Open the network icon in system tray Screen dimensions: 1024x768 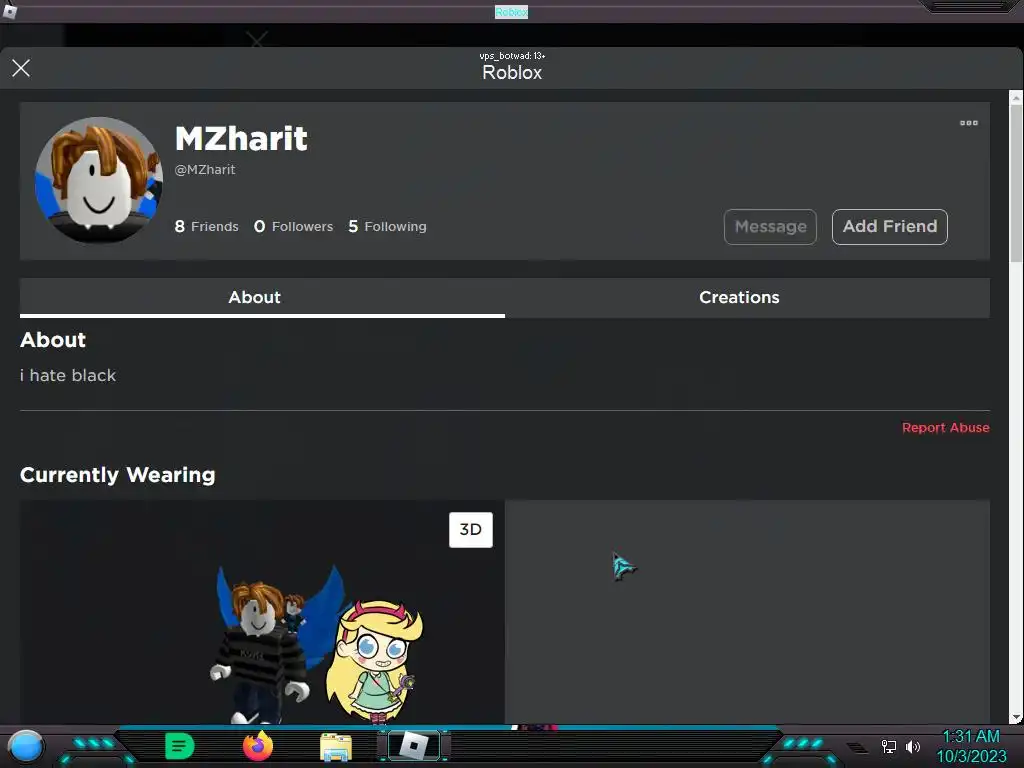pyautogui.click(x=889, y=746)
